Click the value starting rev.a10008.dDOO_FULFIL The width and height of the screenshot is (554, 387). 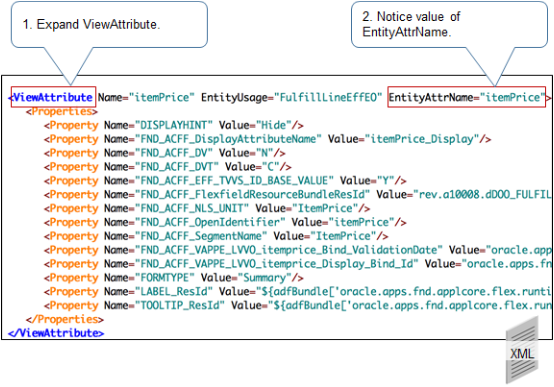click(482, 194)
